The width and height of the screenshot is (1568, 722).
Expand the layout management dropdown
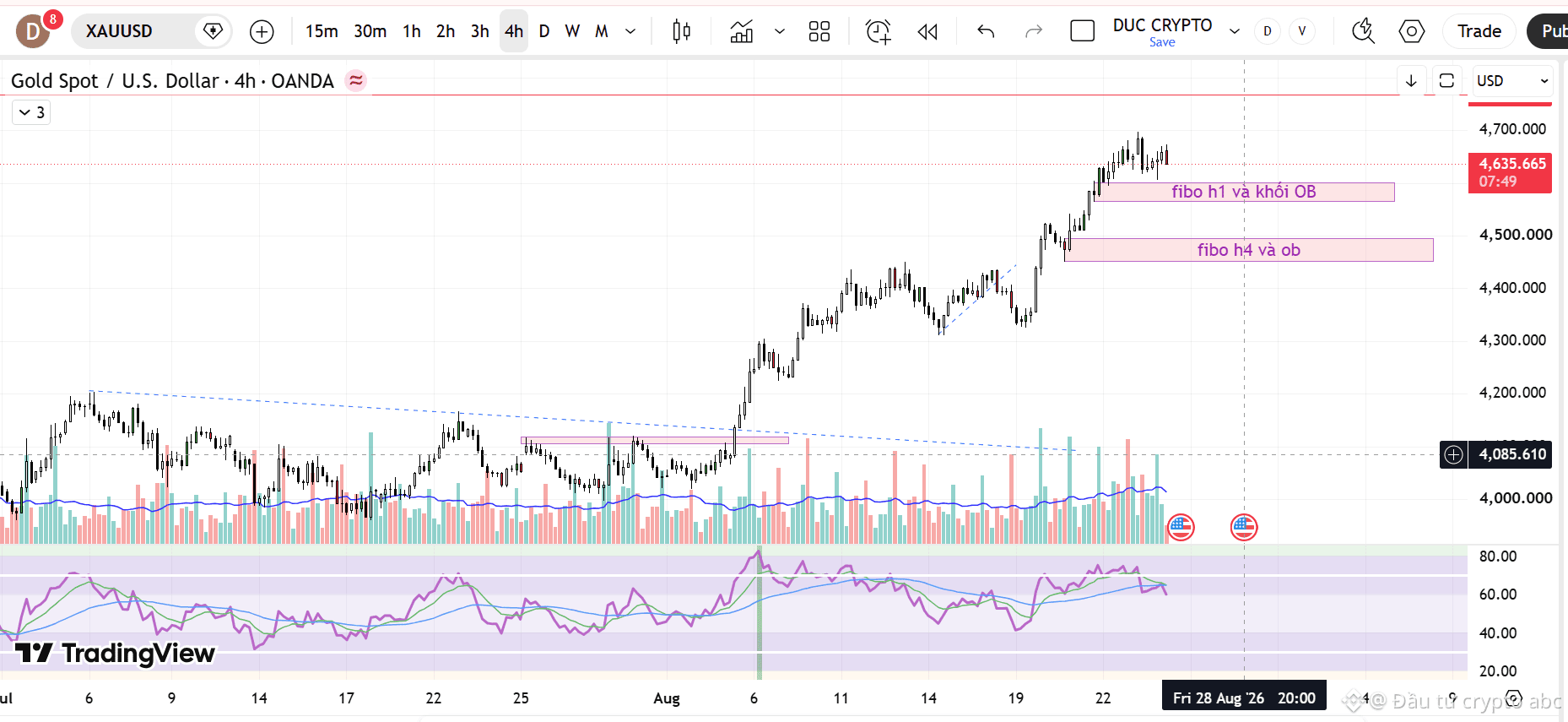click(x=1235, y=31)
